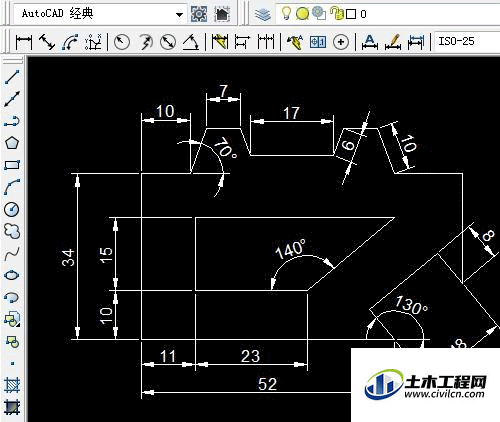Click the Insert Block tool

[12, 319]
